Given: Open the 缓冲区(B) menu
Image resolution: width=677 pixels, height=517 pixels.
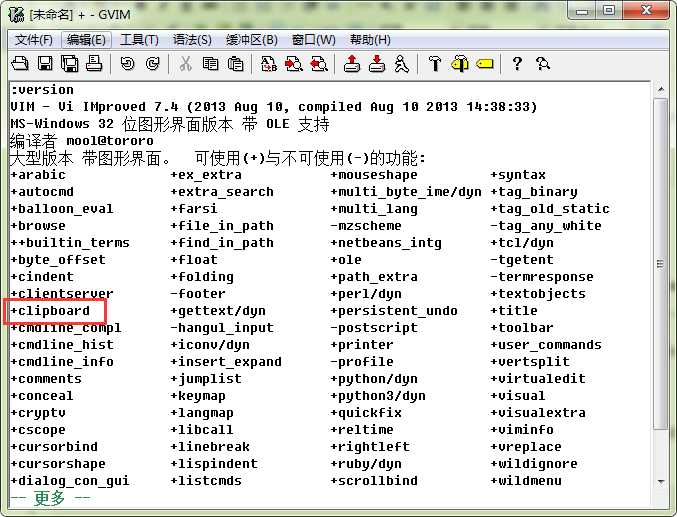Looking at the screenshot, I should 252,40.
